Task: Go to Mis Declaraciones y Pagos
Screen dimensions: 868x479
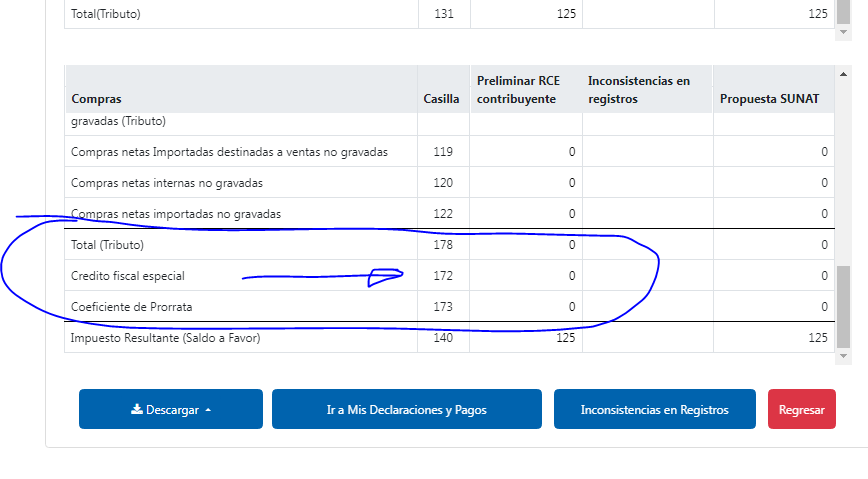Action: [x=406, y=410]
